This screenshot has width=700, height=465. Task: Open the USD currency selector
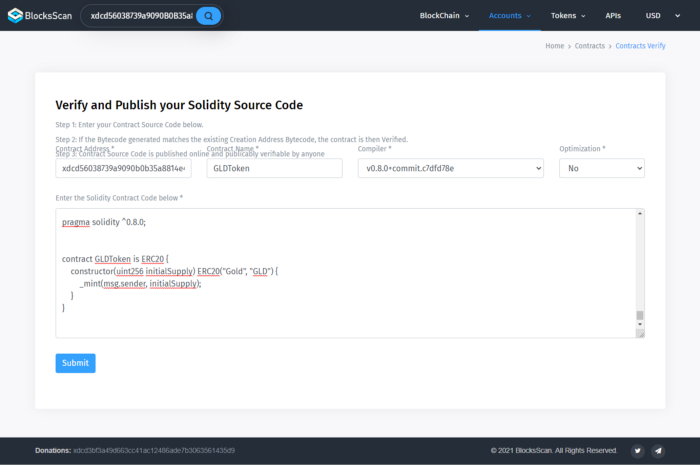658,16
